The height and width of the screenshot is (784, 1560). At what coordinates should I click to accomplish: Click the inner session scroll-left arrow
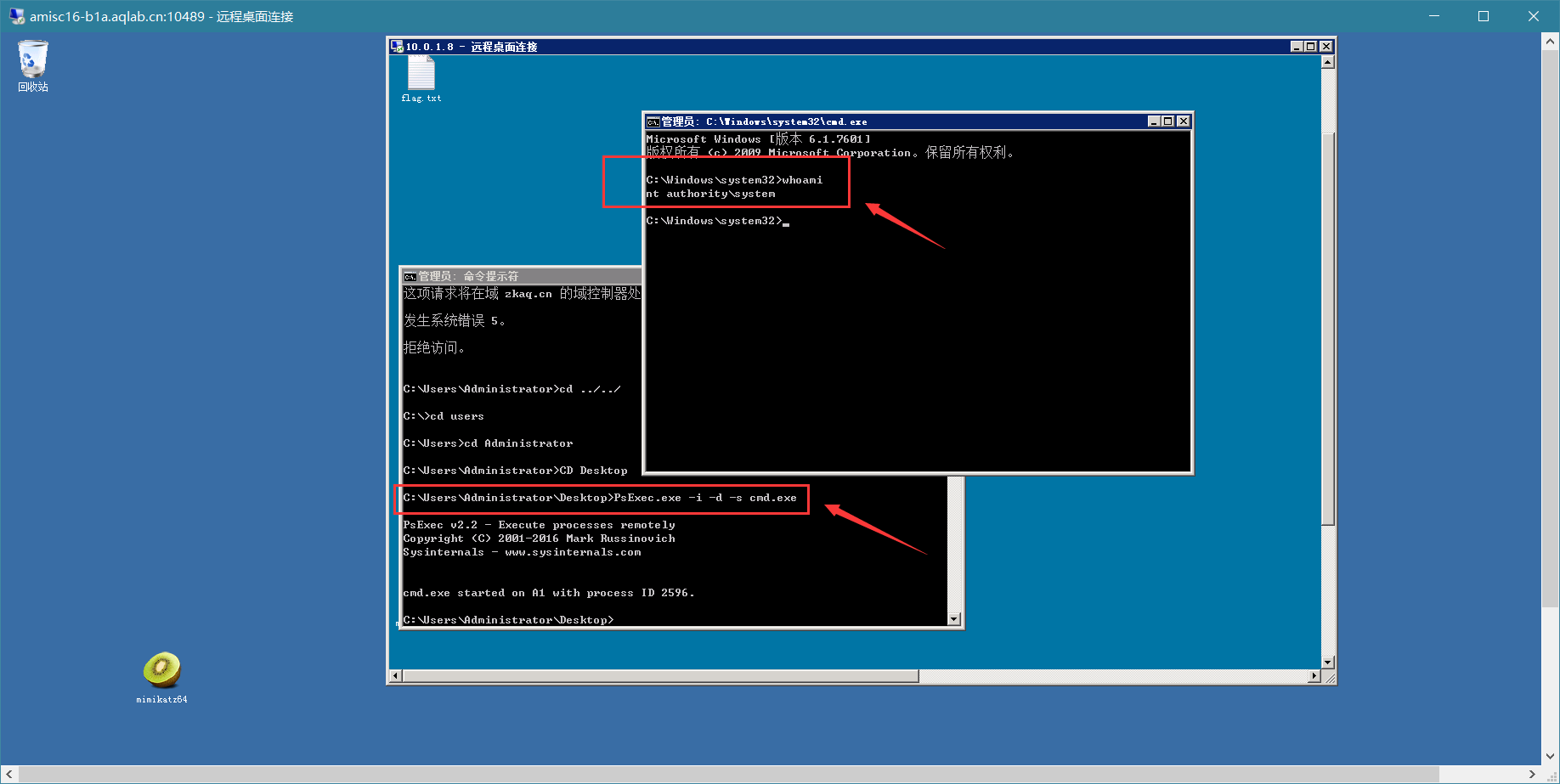[395, 676]
